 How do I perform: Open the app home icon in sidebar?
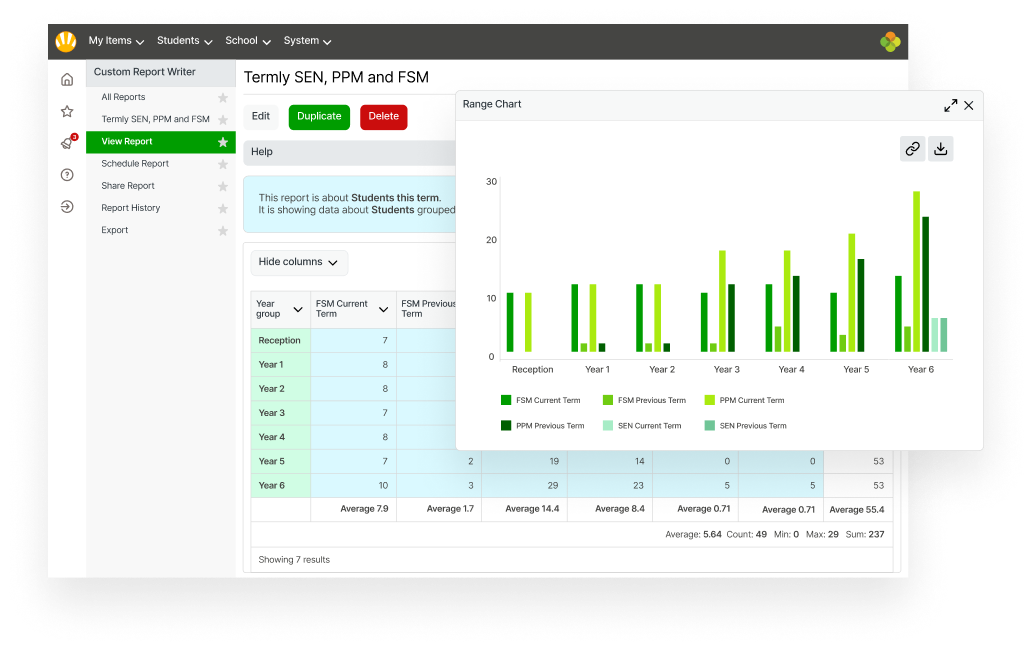click(x=66, y=78)
